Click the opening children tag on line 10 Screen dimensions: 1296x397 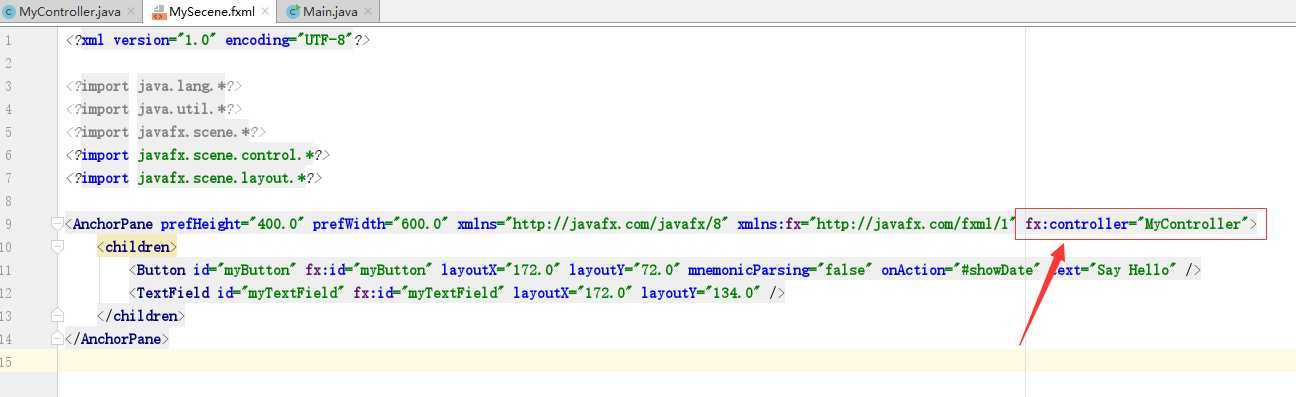coord(136,247)
